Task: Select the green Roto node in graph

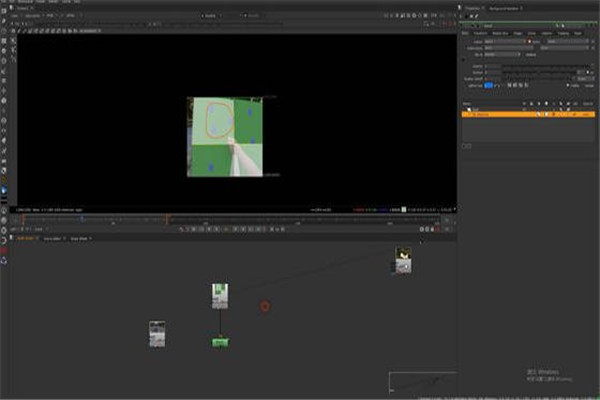Action: 220,342
